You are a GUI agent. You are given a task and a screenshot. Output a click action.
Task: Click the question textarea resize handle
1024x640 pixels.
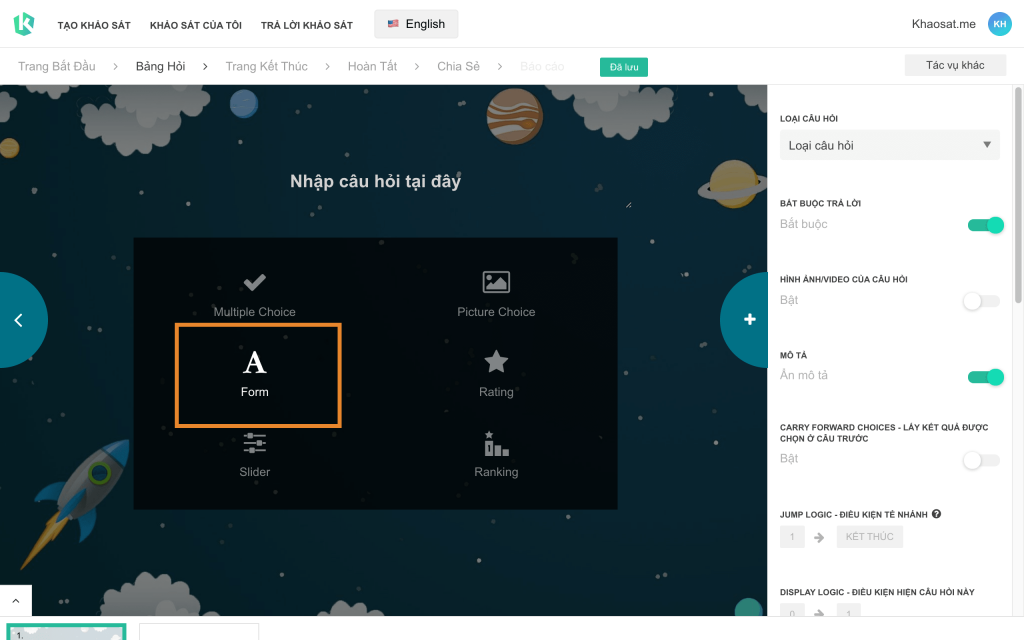pyautogui.click(x=628, y=205)
